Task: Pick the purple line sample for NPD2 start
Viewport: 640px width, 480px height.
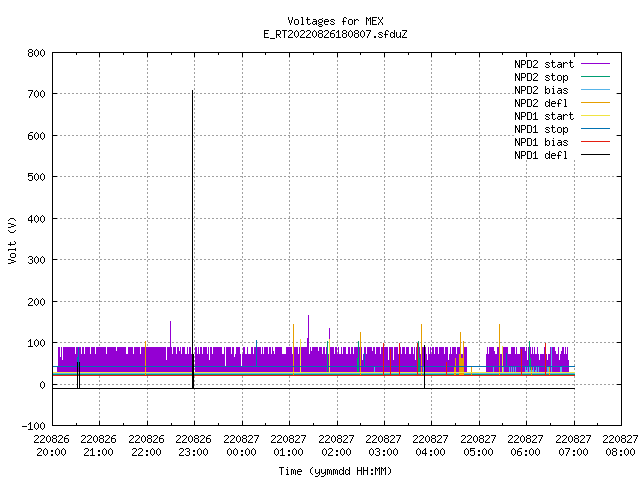Action: [x=595, y=64]
